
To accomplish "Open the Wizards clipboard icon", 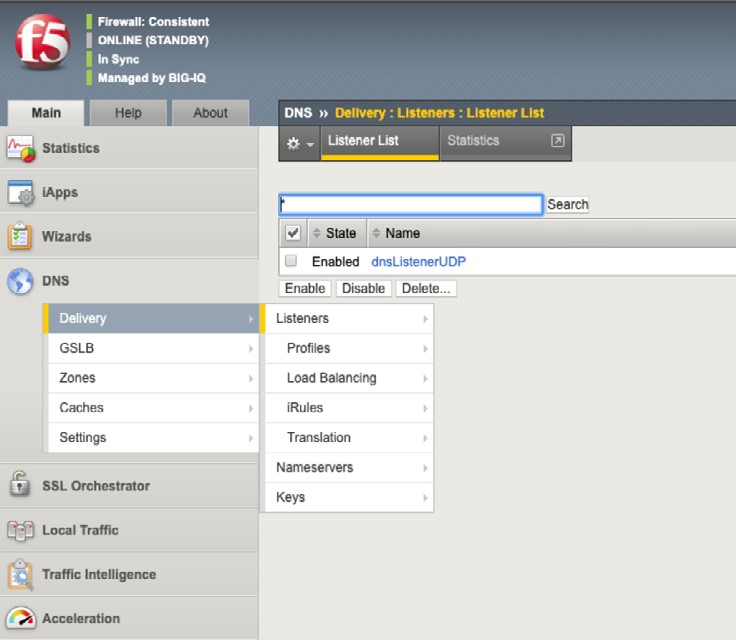I will 20,236.
